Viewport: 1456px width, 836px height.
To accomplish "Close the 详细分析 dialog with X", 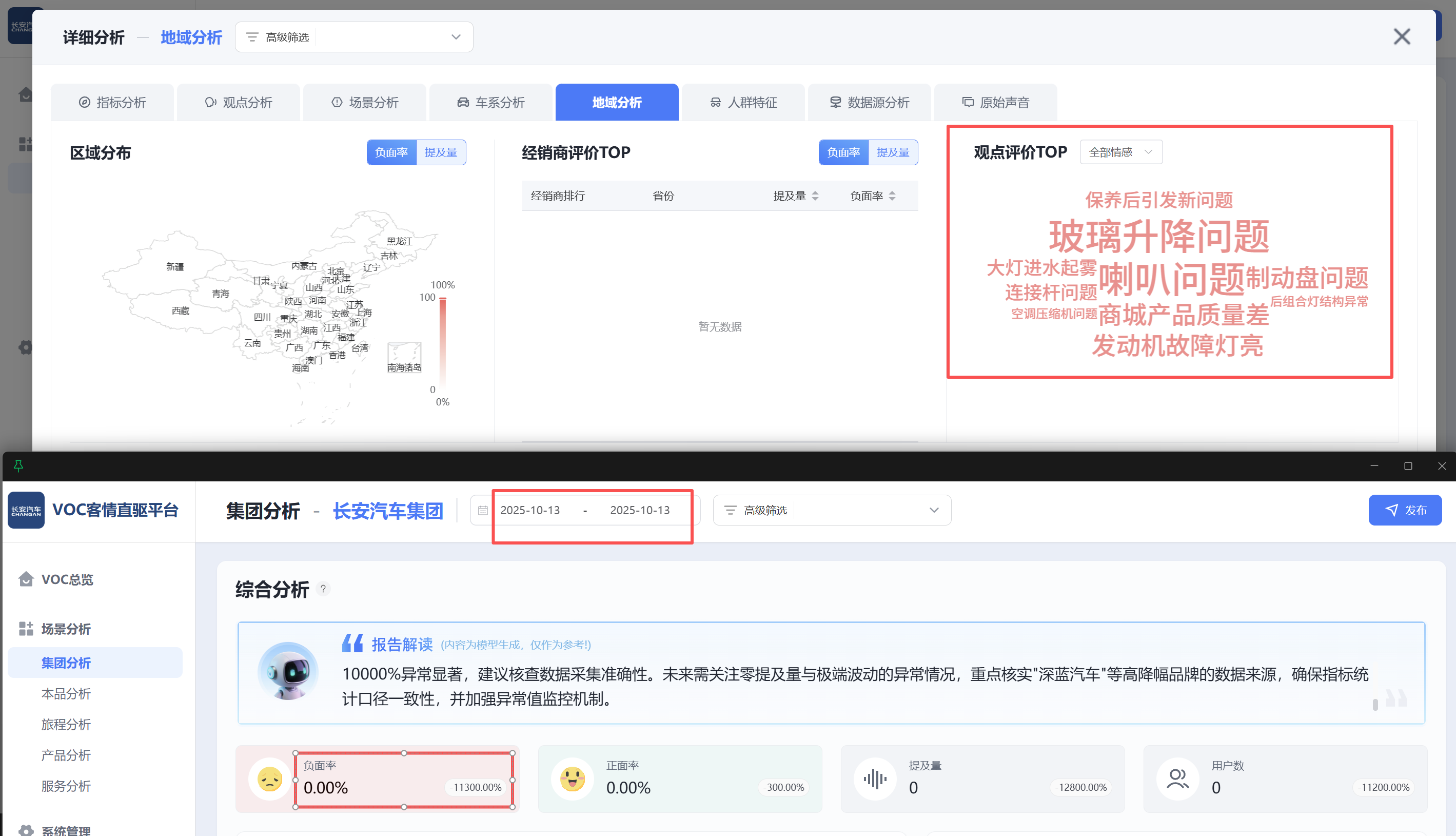I will pyautogui.click(x=1402, y=37).
